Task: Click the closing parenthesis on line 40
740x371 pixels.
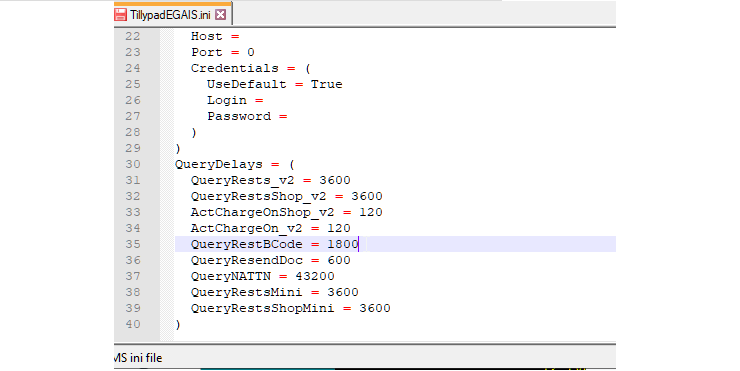Action: point(178,324)
